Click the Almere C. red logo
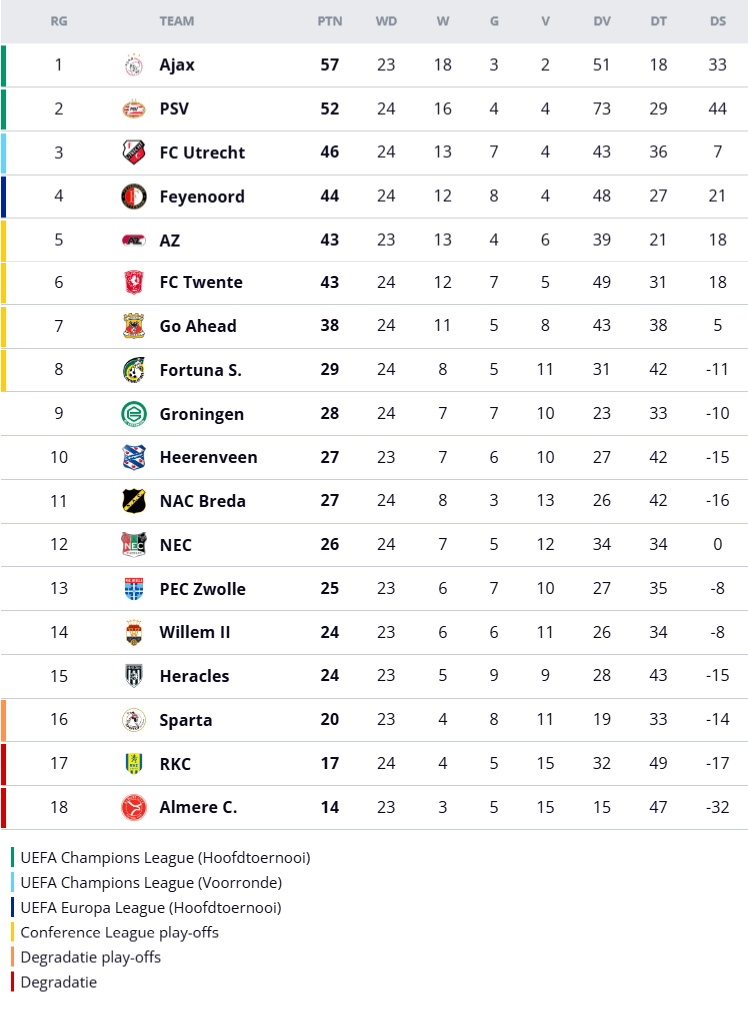Image resolution: width=748 pixels, height=1009 pixels. (133, 807)
